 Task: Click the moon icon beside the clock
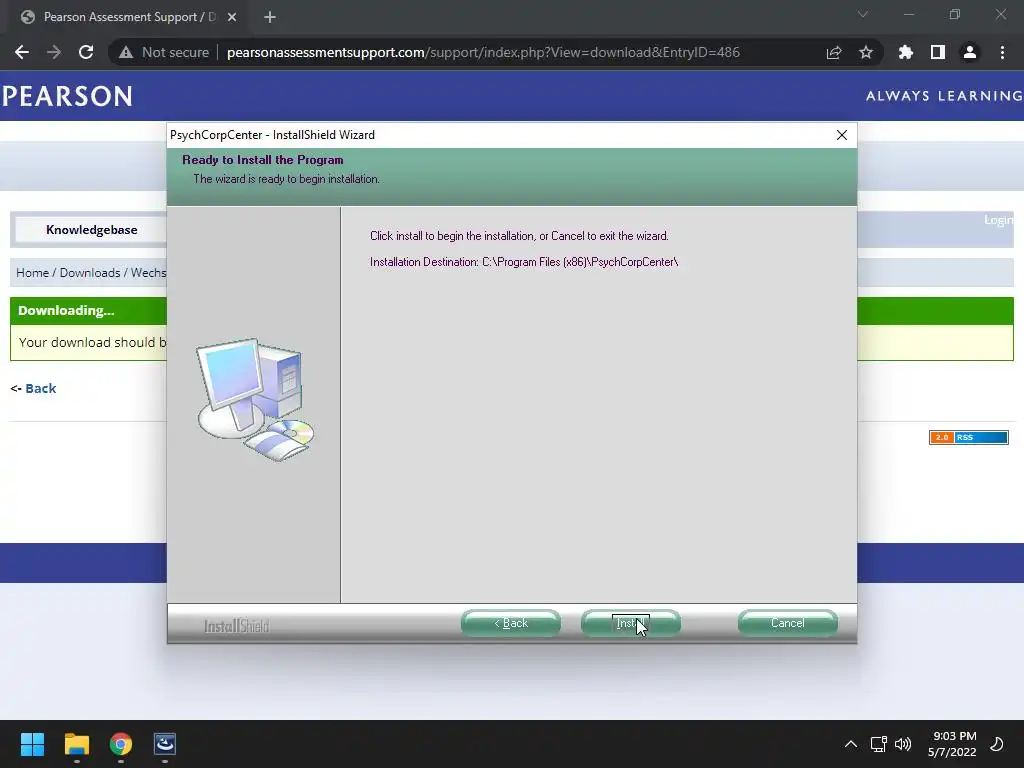pos(997,744)
